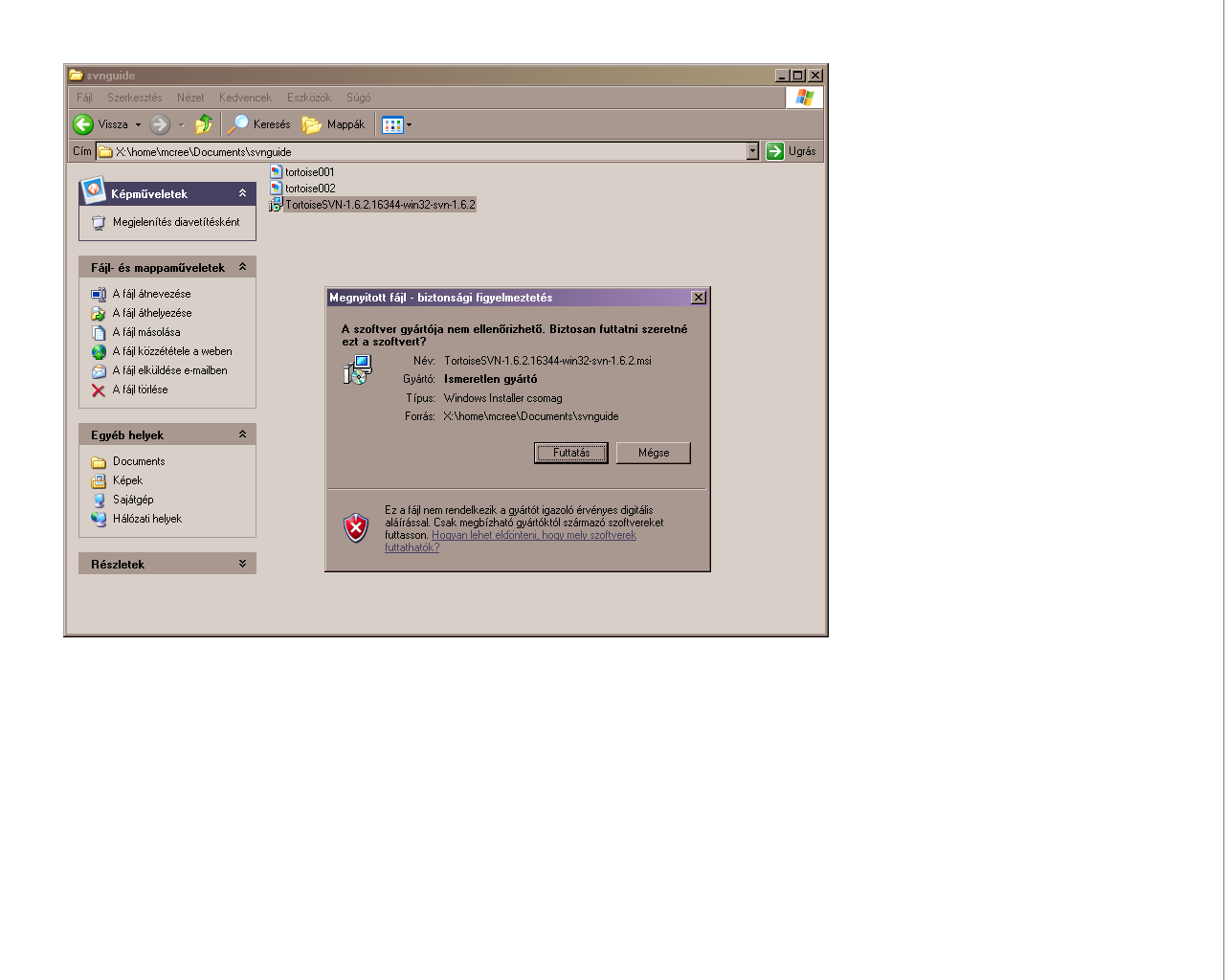The width and height of the screenshot is (1225, 980).
Task: Open the Nézet menu
Action: tap(190, 98)
